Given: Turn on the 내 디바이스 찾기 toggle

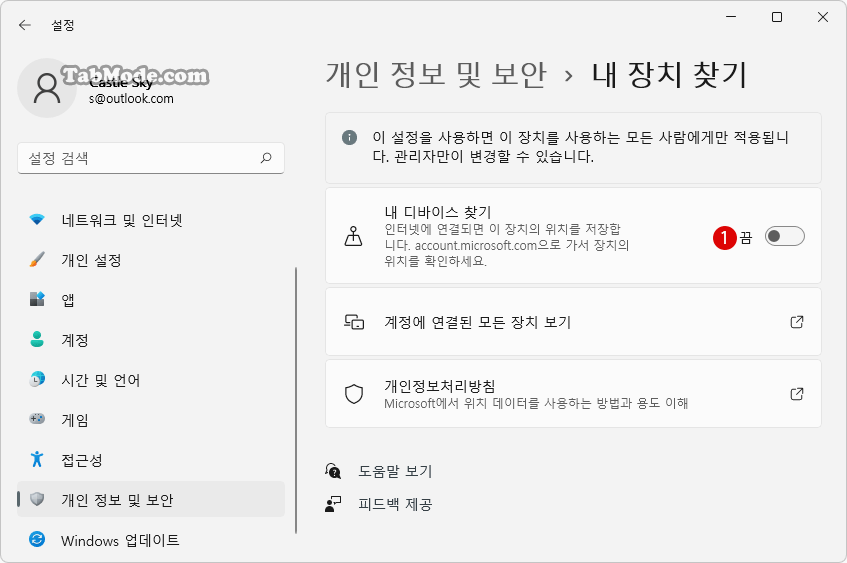Looking at the screenshot, I should (784, 236).
